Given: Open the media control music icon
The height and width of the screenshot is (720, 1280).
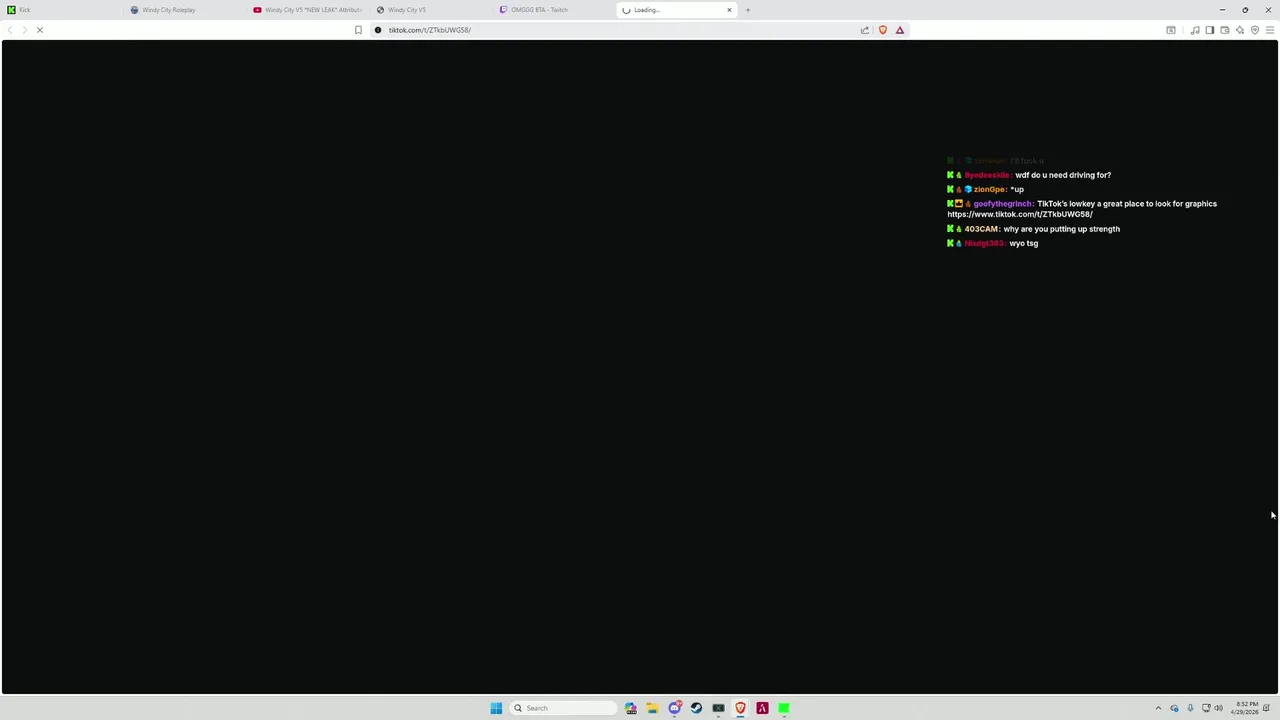Looking at the screenshot, I should tap(1195, 30).
